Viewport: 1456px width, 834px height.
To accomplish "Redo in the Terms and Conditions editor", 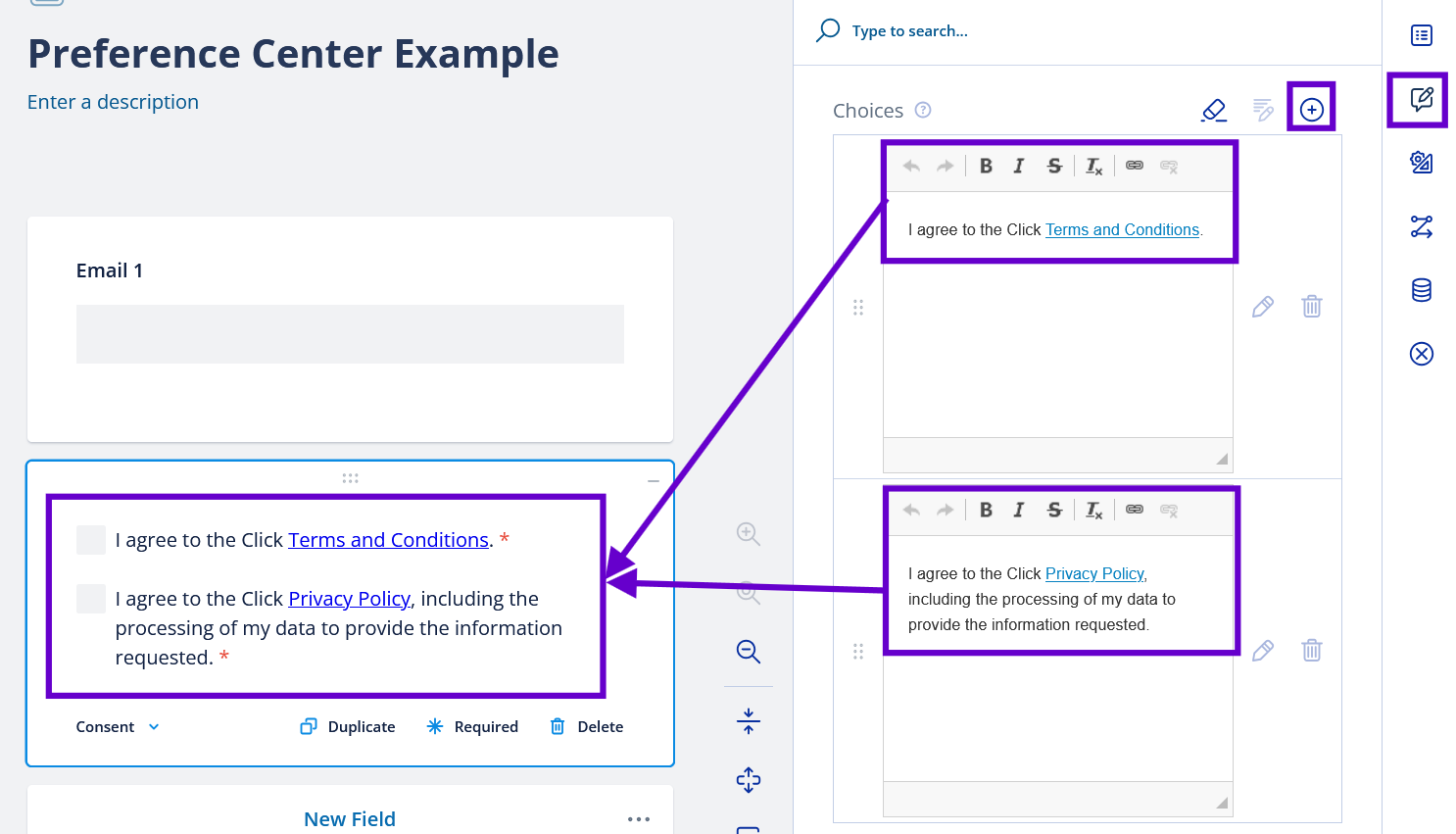I will [945, 167].
